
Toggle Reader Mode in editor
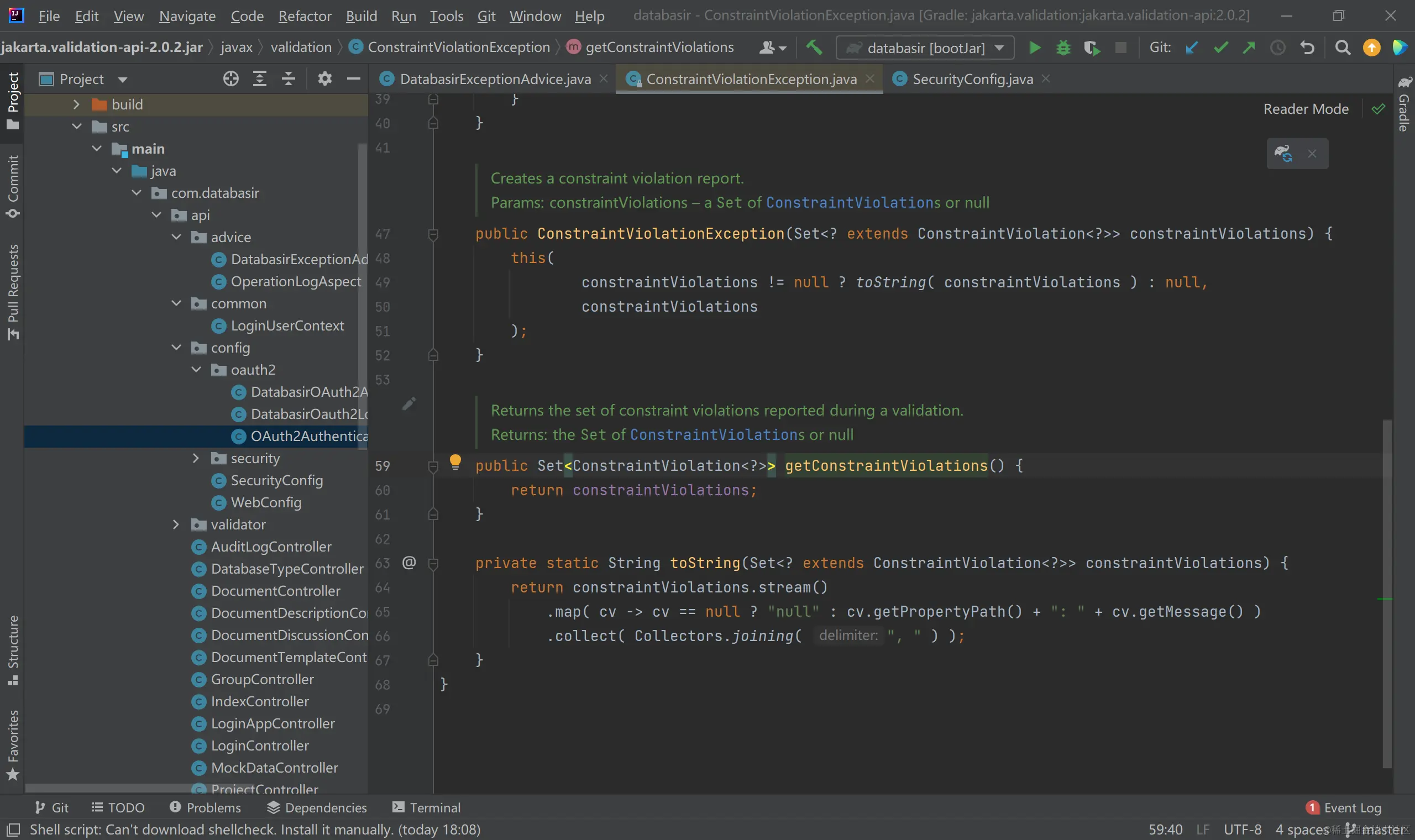point(1306,109)
